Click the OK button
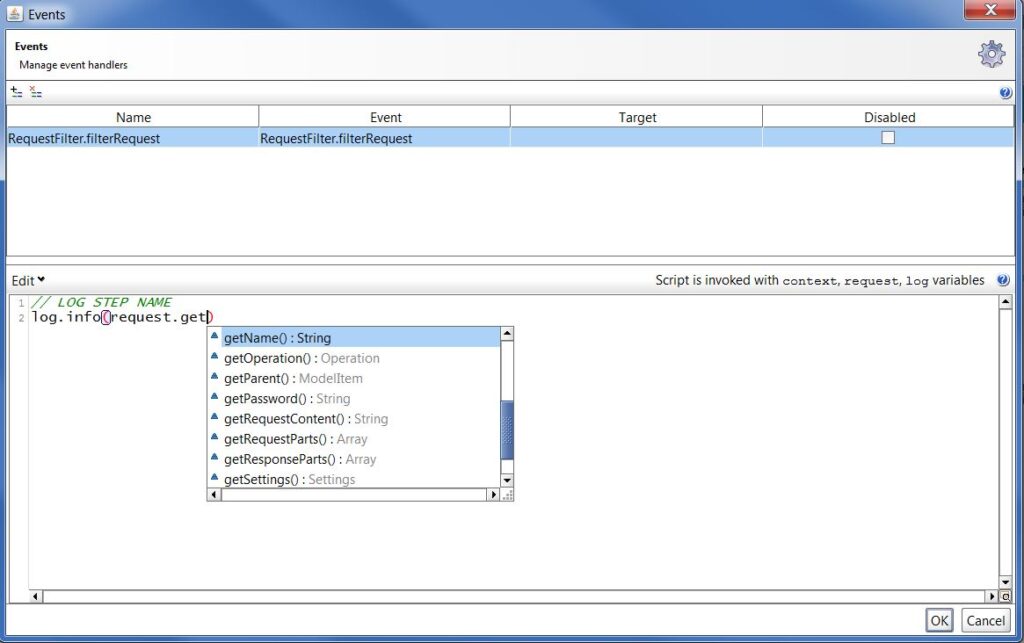 939,620
